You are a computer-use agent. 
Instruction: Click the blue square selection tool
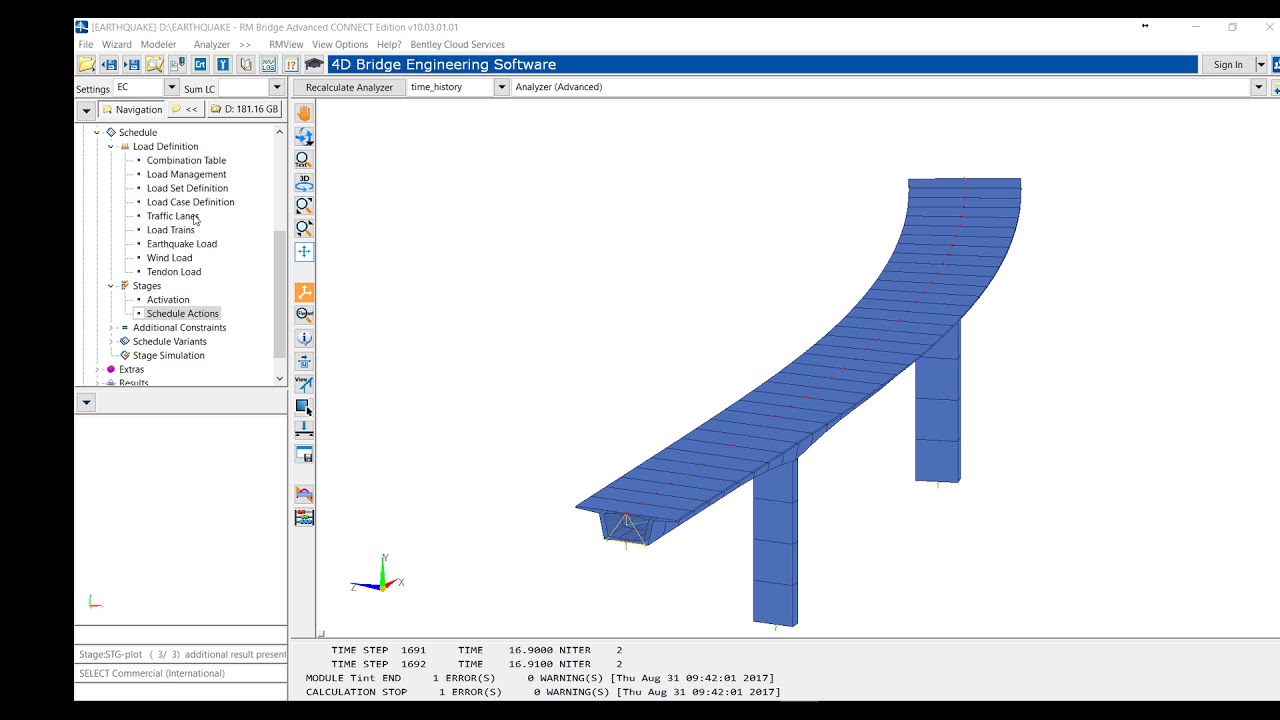click(304, 406)
